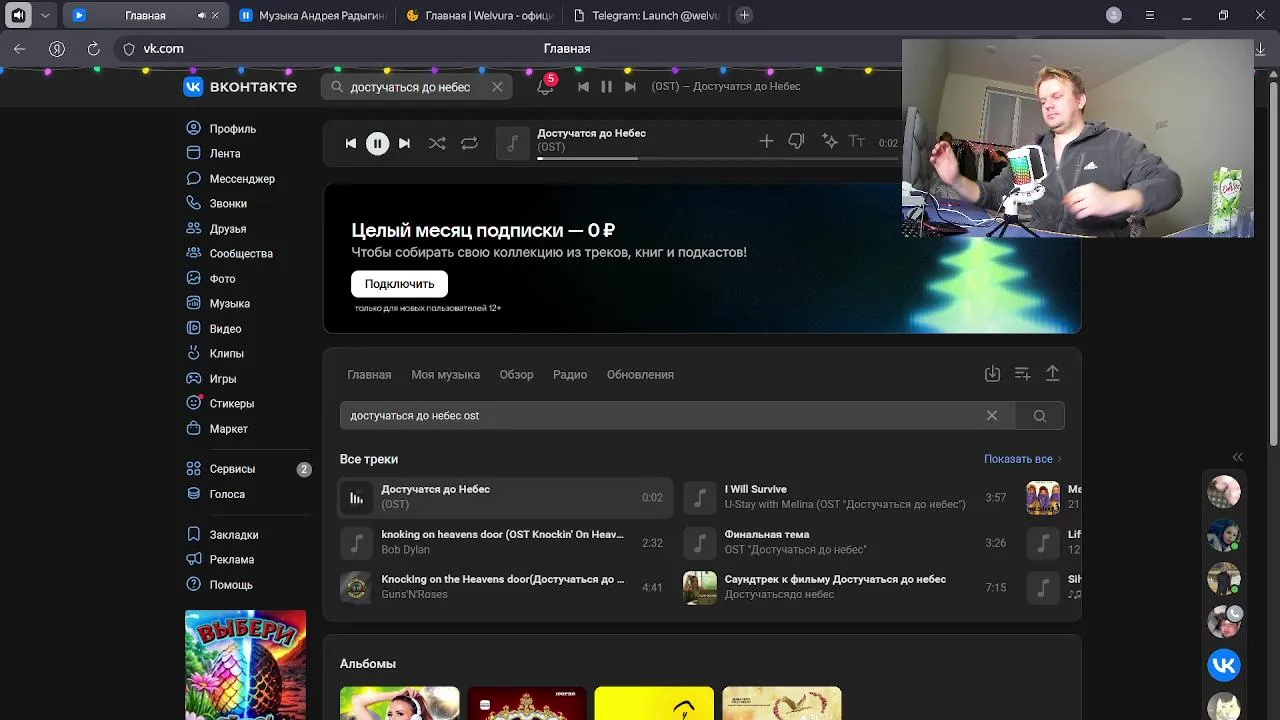Play Guns'N'Roses Knocking on the Heavens door
The height and width of the screenshot is (720, 1280).
(506, 587)
